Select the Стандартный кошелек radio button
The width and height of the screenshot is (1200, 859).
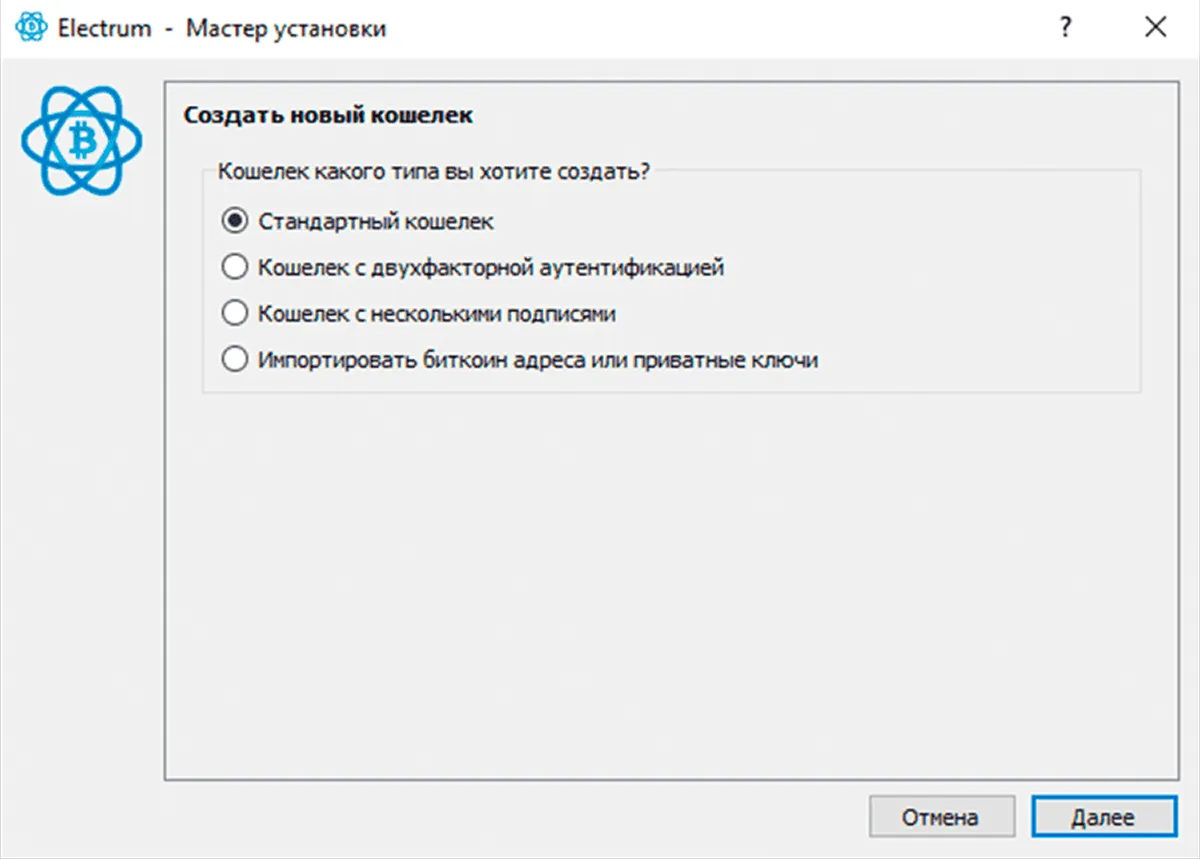(234, 221)
